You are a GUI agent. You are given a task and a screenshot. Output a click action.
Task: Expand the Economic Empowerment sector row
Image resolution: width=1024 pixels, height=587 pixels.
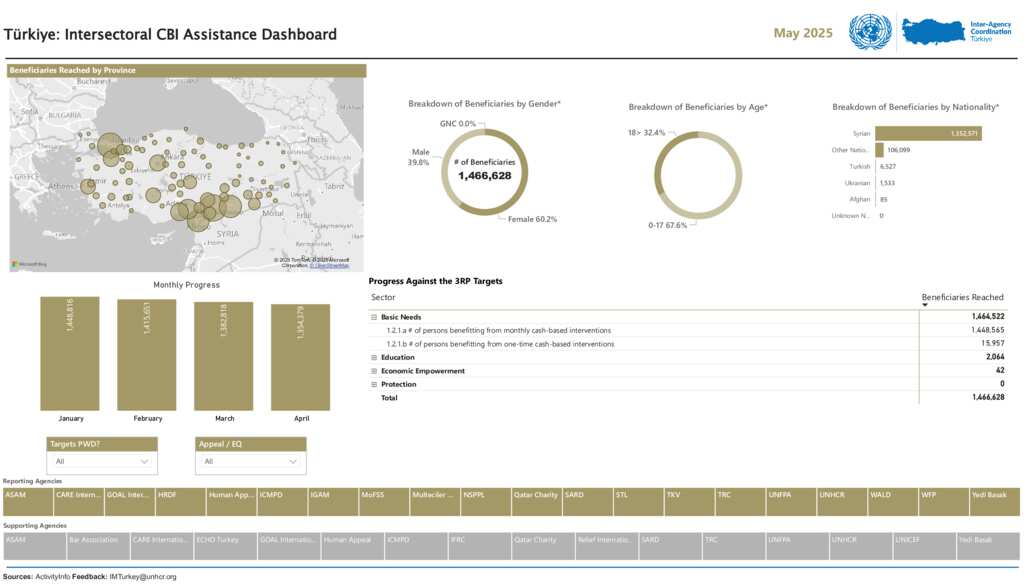374,371
